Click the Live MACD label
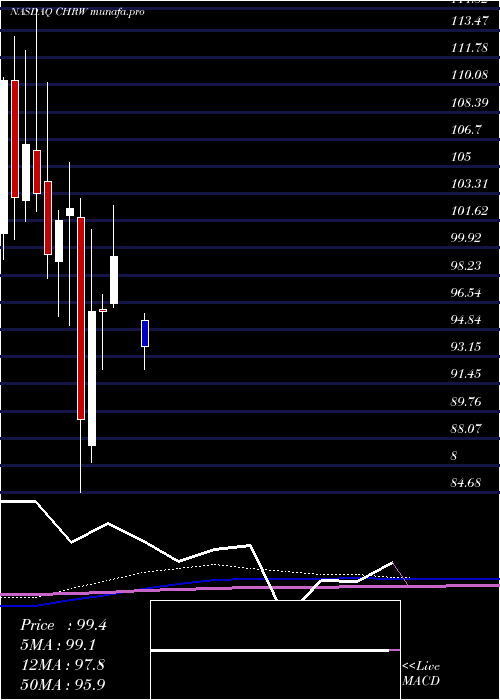 [421, 674]
